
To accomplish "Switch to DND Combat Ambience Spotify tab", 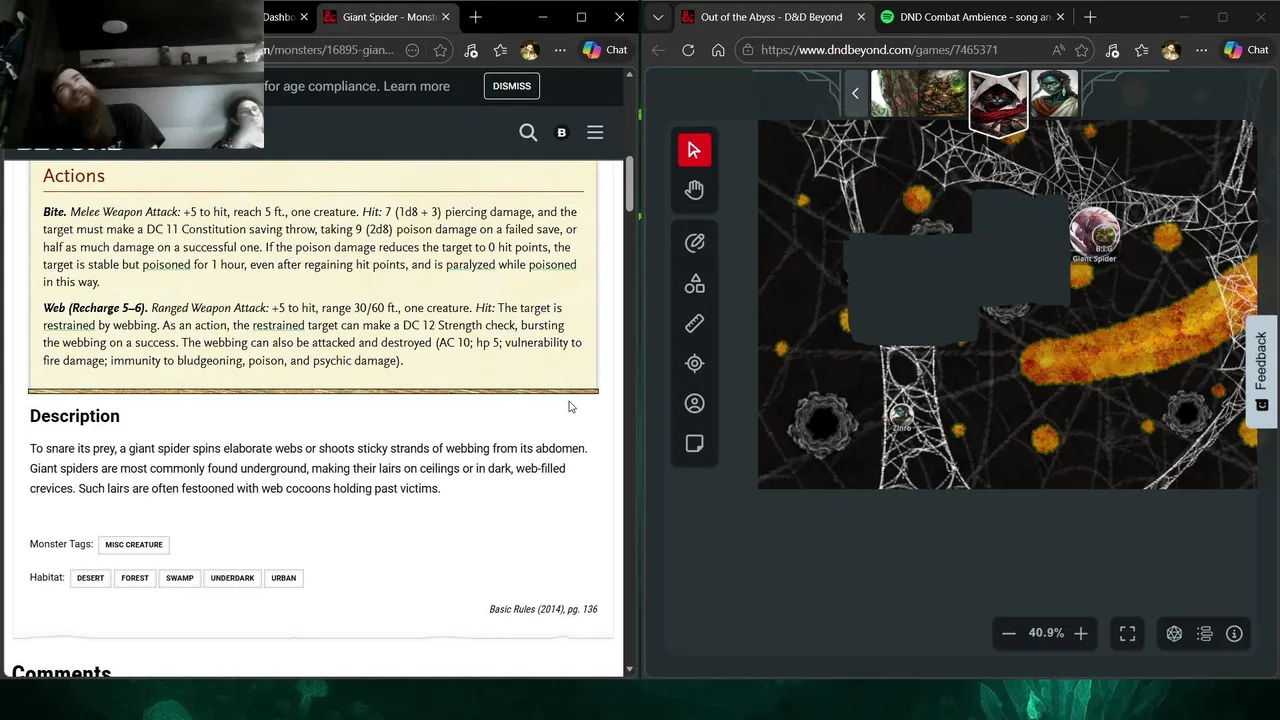I will point(975,17).
